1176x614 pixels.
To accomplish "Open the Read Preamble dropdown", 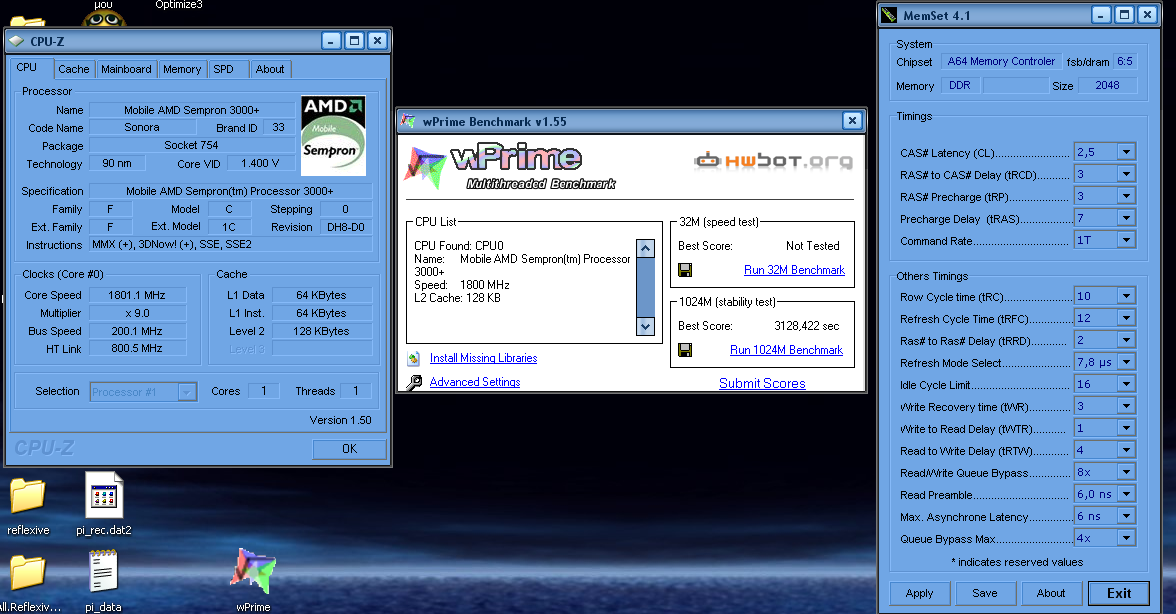I will tap(1126, 494).
